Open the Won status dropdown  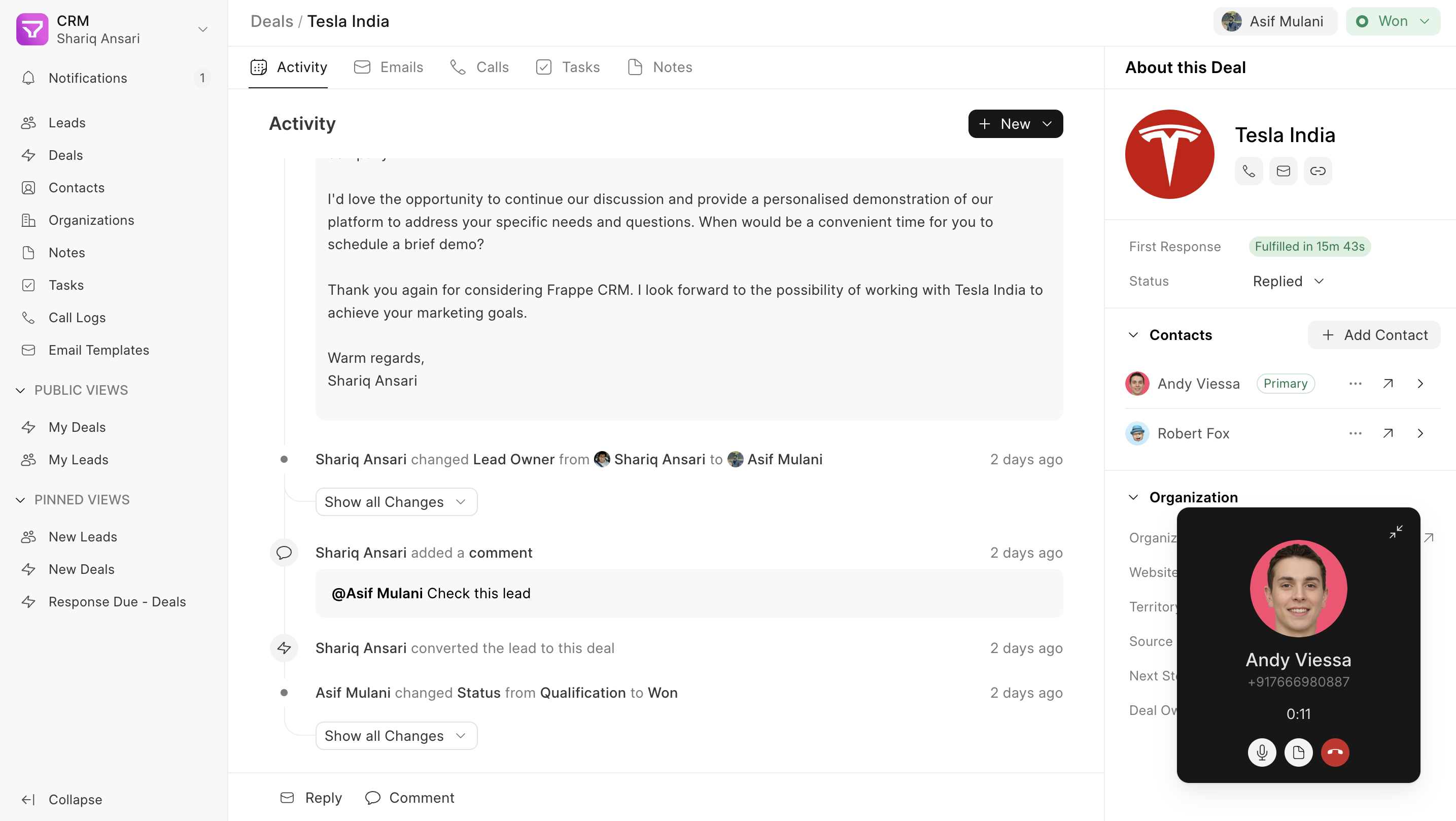(x=1393, y=21)
